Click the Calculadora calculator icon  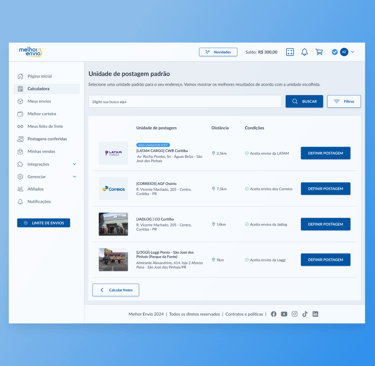20,89
